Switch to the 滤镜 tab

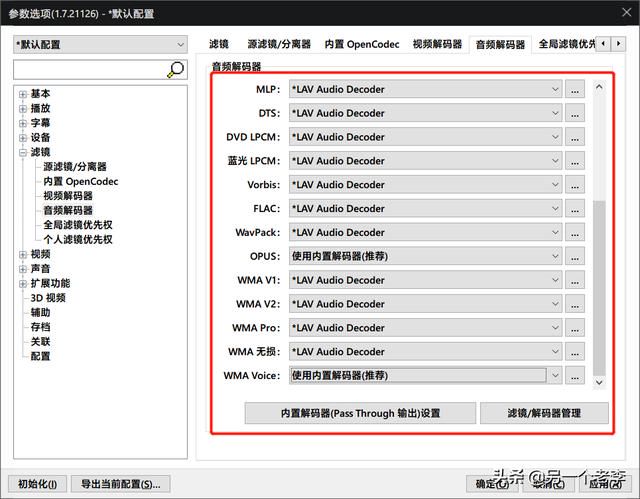(x=219, y=44)
